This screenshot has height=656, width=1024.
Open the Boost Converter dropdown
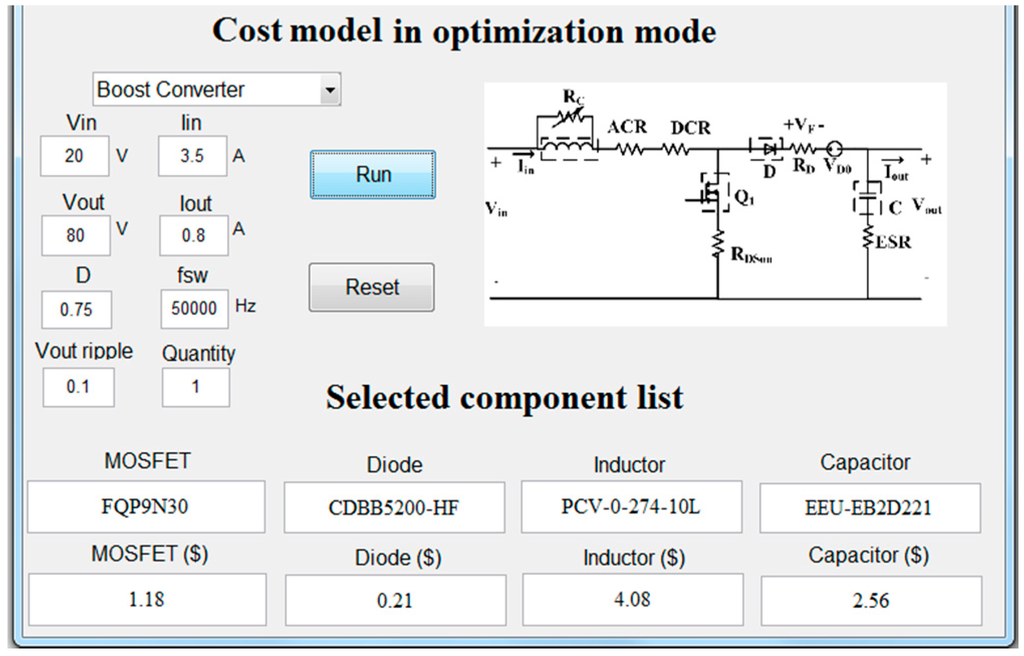[216, 90]
